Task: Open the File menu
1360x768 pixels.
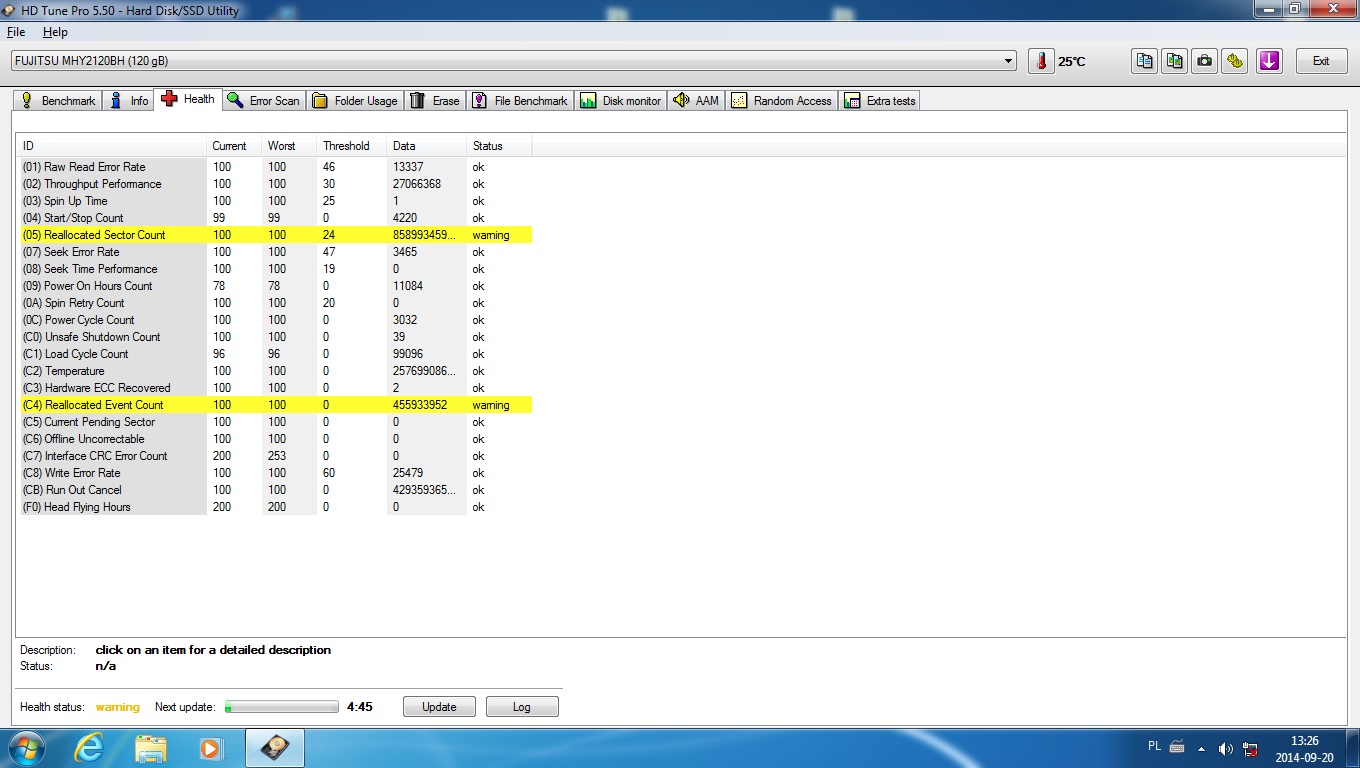Action: pyautogui.click(x=16, y=32)
